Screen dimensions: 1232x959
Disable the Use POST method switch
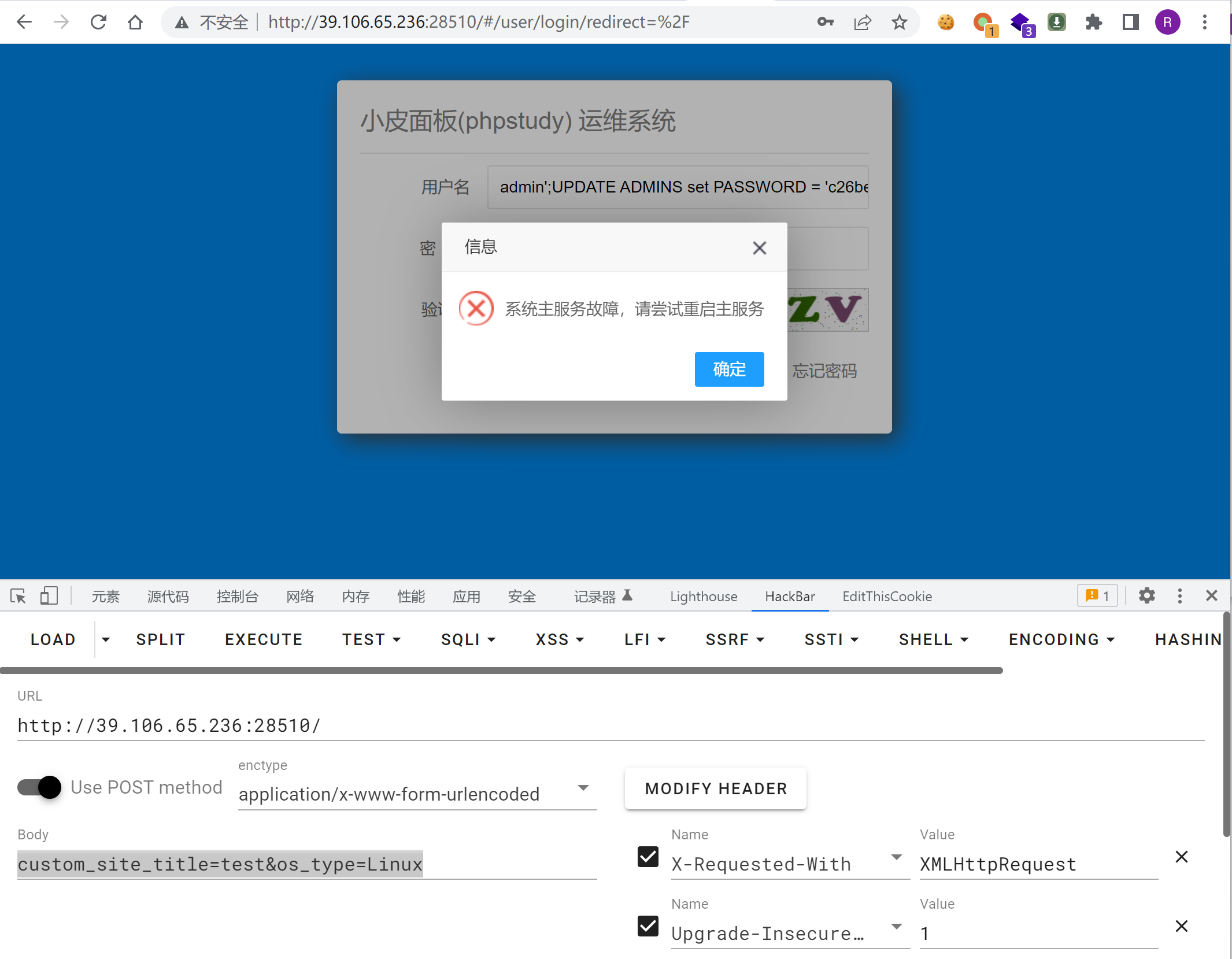pyautogui.click(x=39, y=787)
